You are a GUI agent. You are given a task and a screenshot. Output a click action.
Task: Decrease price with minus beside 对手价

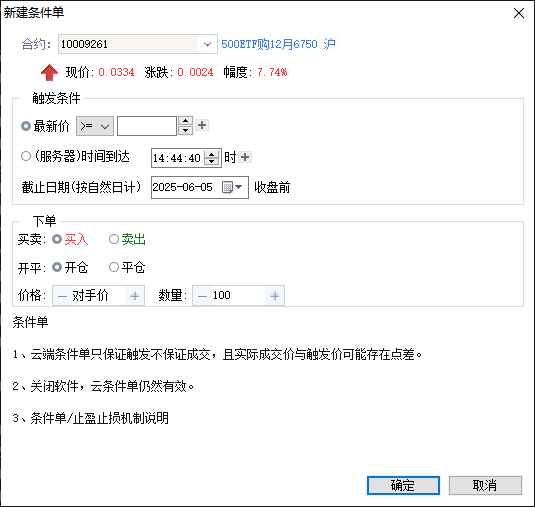[62, 296]
